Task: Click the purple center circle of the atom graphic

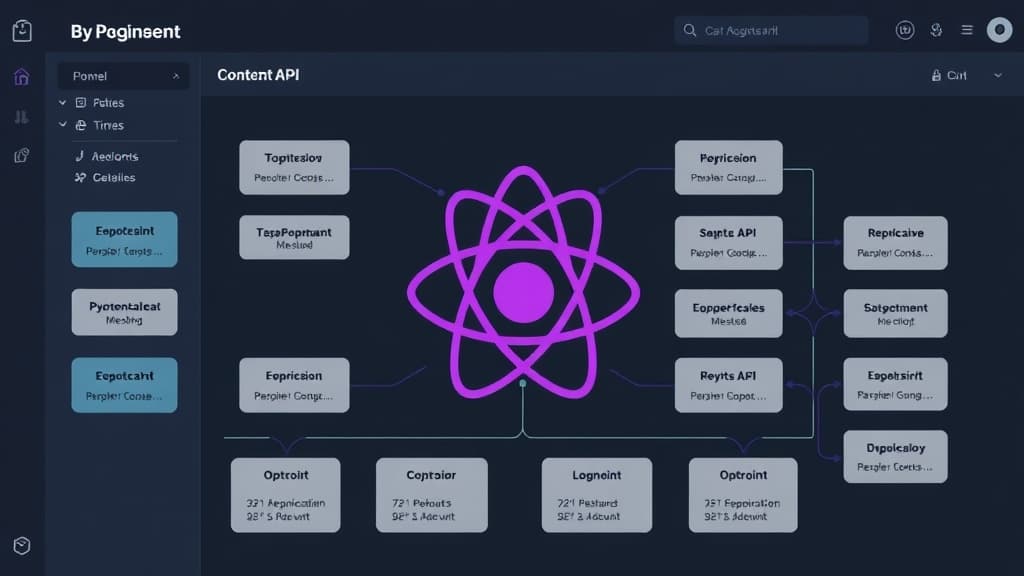Action: [522, 290]
